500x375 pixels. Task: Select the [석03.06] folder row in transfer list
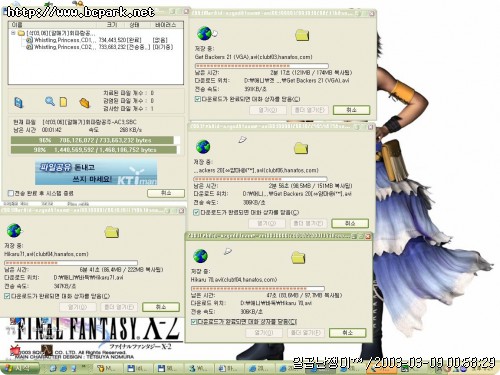pos(57,33)
